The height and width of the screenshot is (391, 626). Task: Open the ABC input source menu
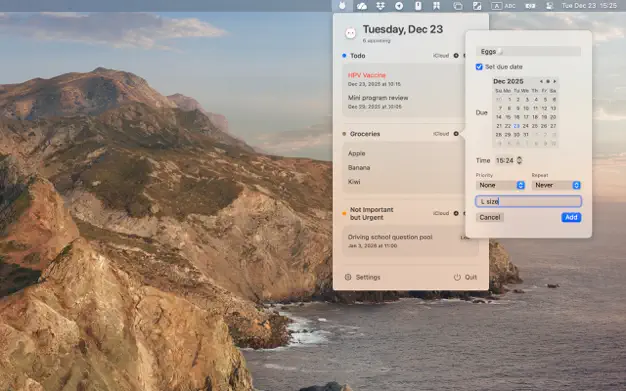(x=503, y=6)
